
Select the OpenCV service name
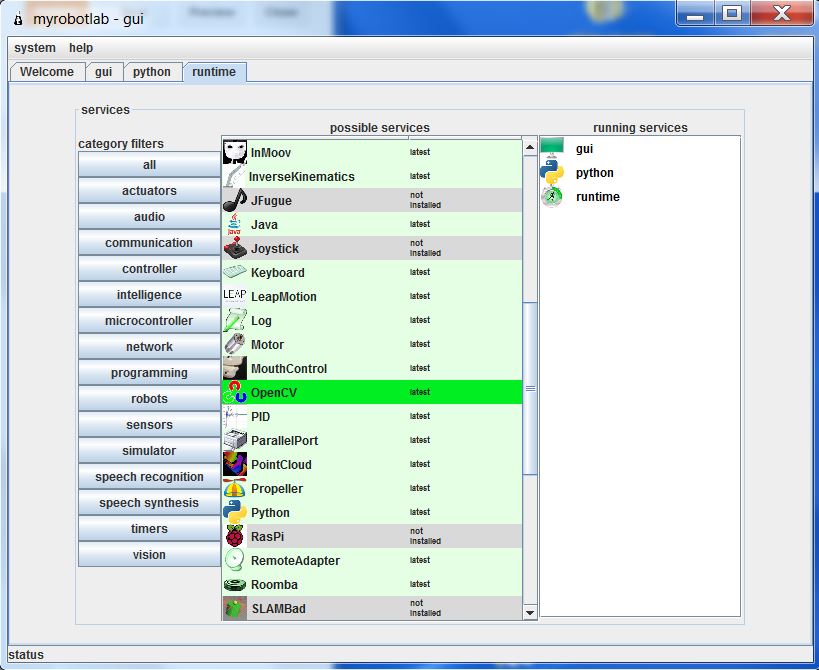(x=274, y=393)
